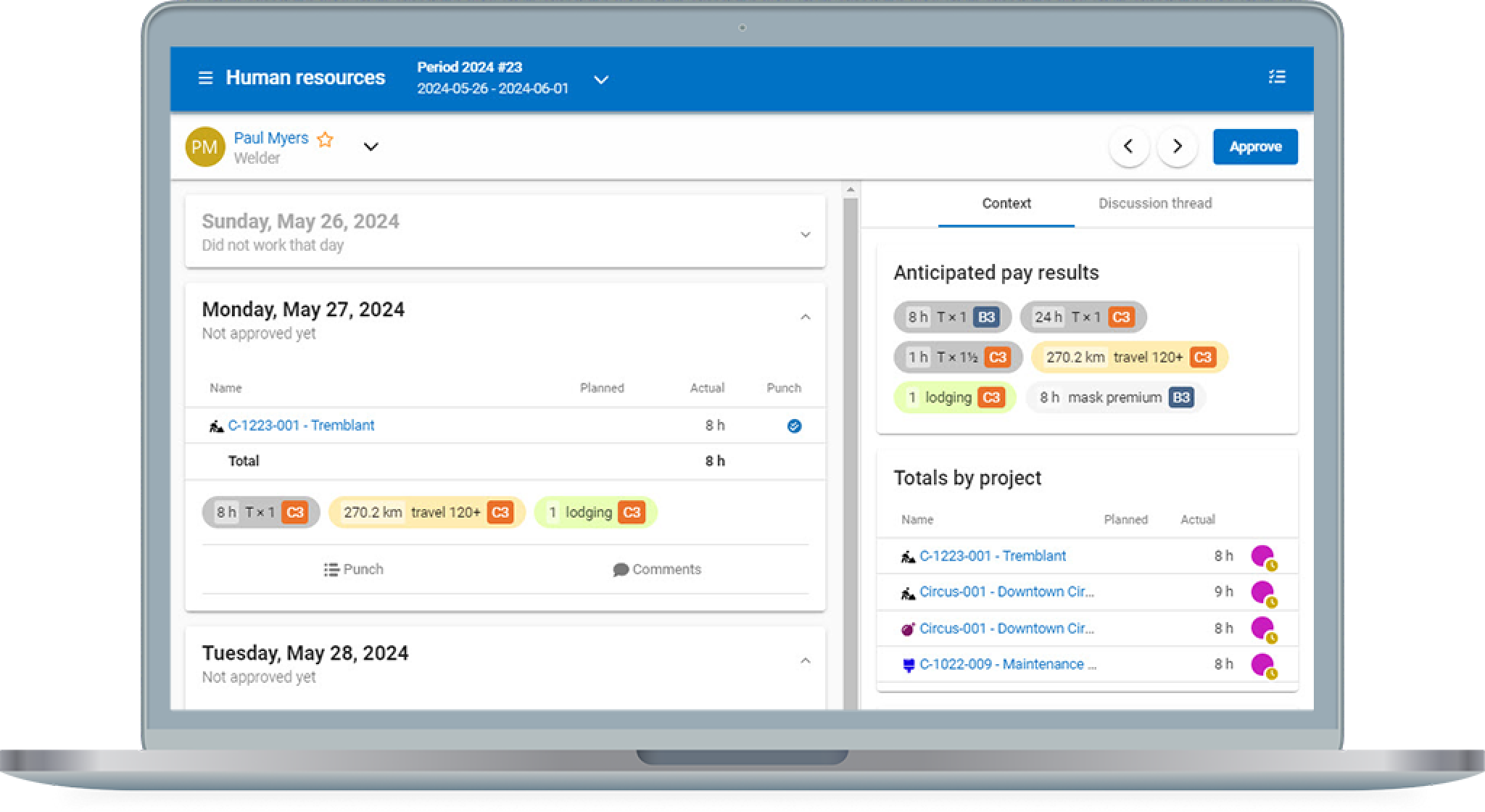Viewport: 1485px width, 812px height.
Task: Click Monday's 8 h T×1 C3 chip
Action: 261,513
